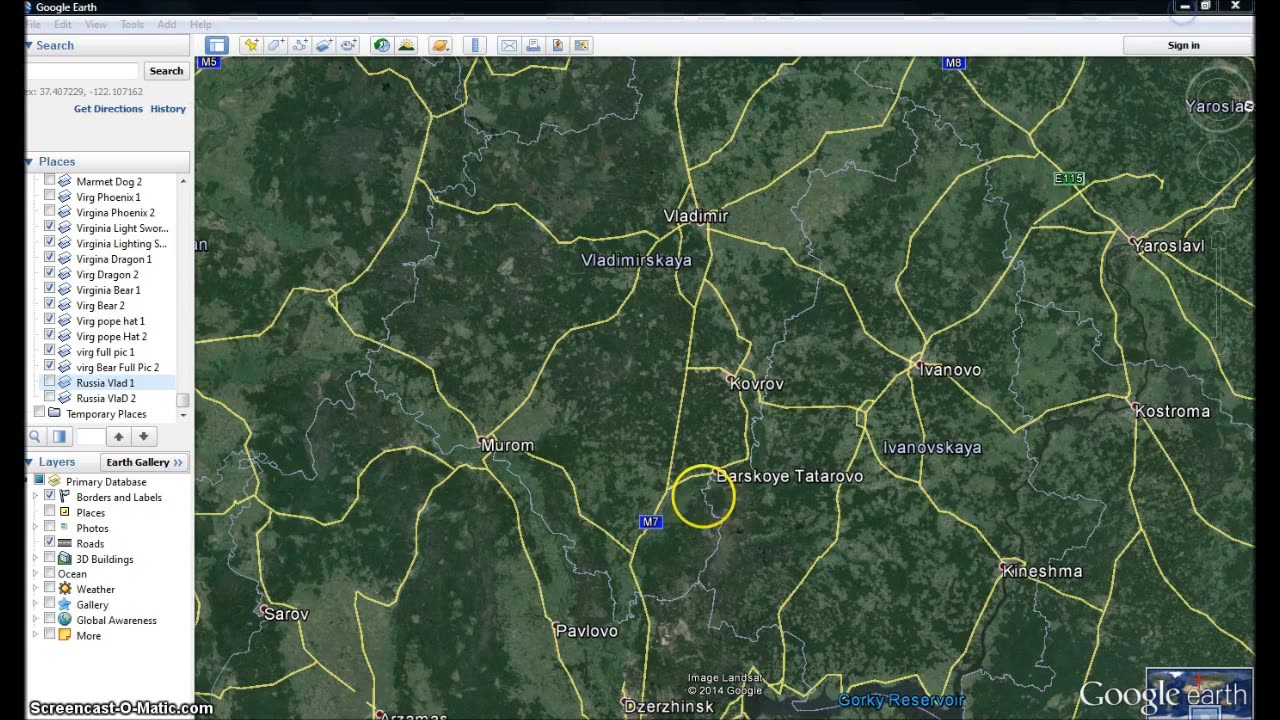This screenshot has height=720, width=1280.
Task: Click the Primary Database layer icon
Action: pos(55,482)
